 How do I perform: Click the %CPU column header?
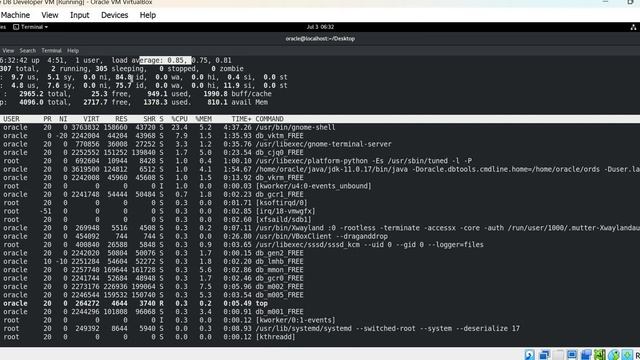180,119
